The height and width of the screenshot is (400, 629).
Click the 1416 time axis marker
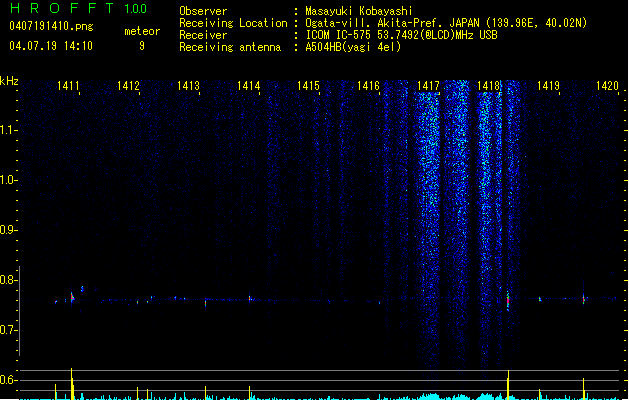click(x=368, y=86)
